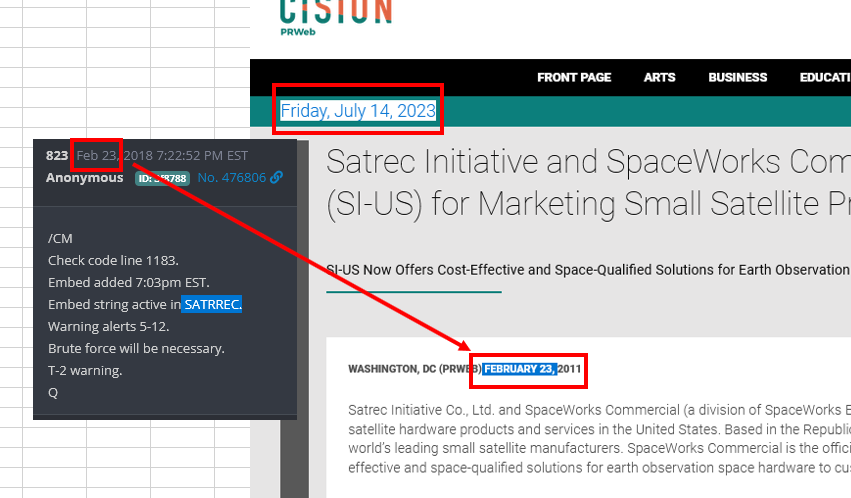Viewport: 851px width, 498px height.
Task: Click the SI-US Now Offers subheadline
Action: click(588, 270)
